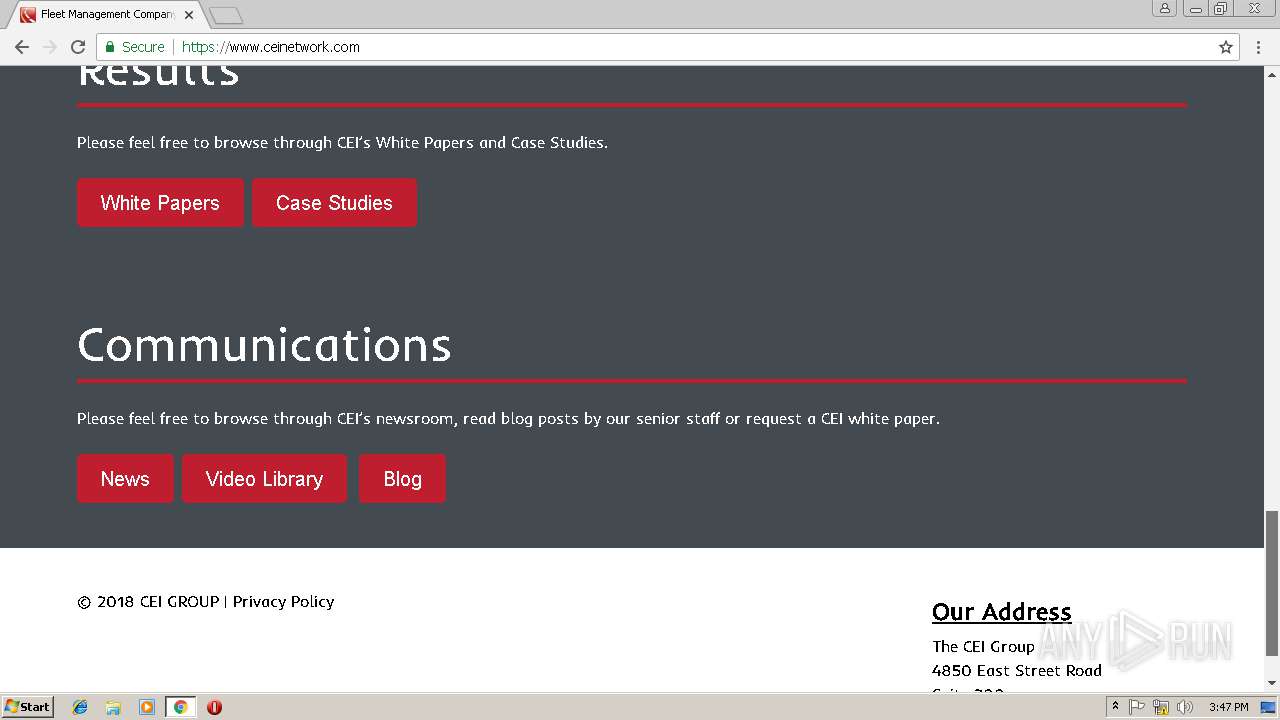The height and width of the screenshot is (720, 1280).
Task: Click the 4850 East Street Road text
Action: 1017,670
